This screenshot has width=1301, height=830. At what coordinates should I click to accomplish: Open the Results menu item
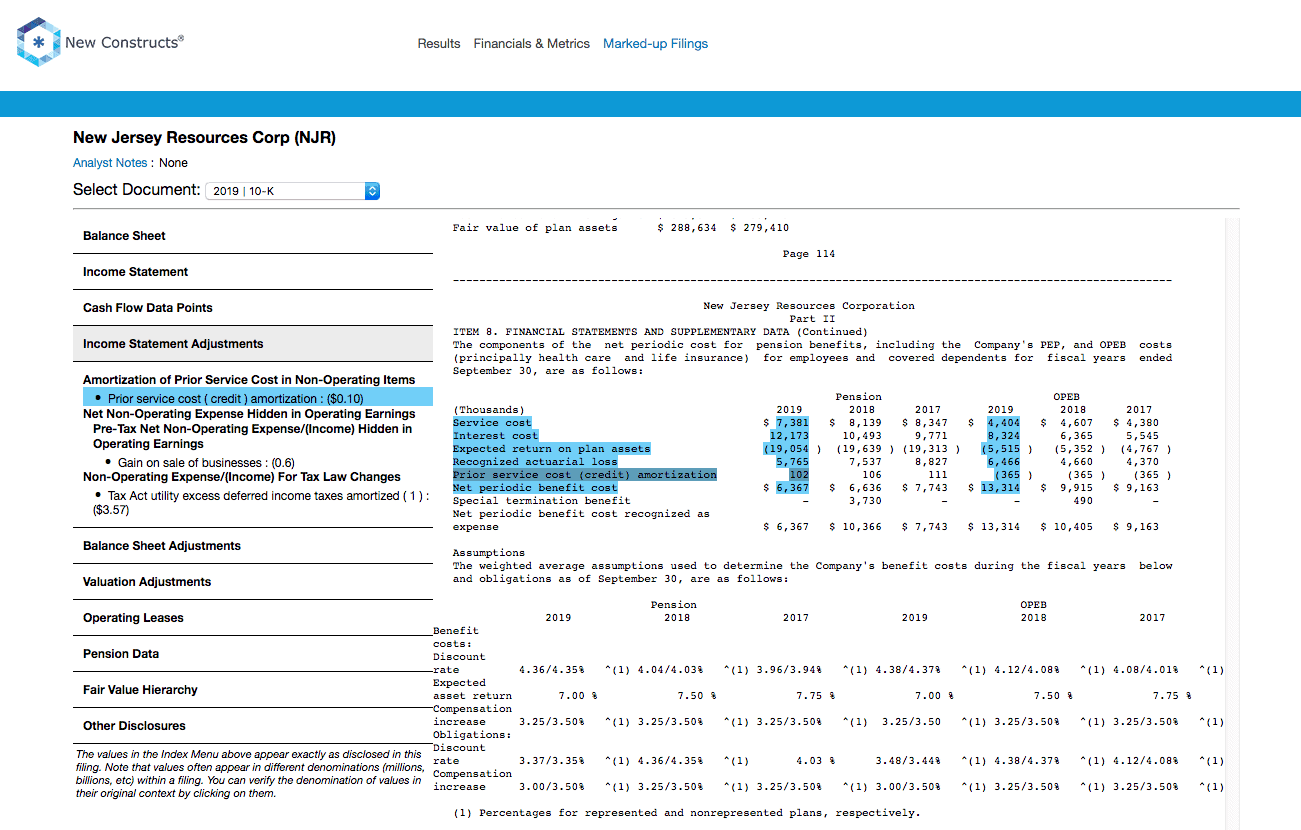439,44
